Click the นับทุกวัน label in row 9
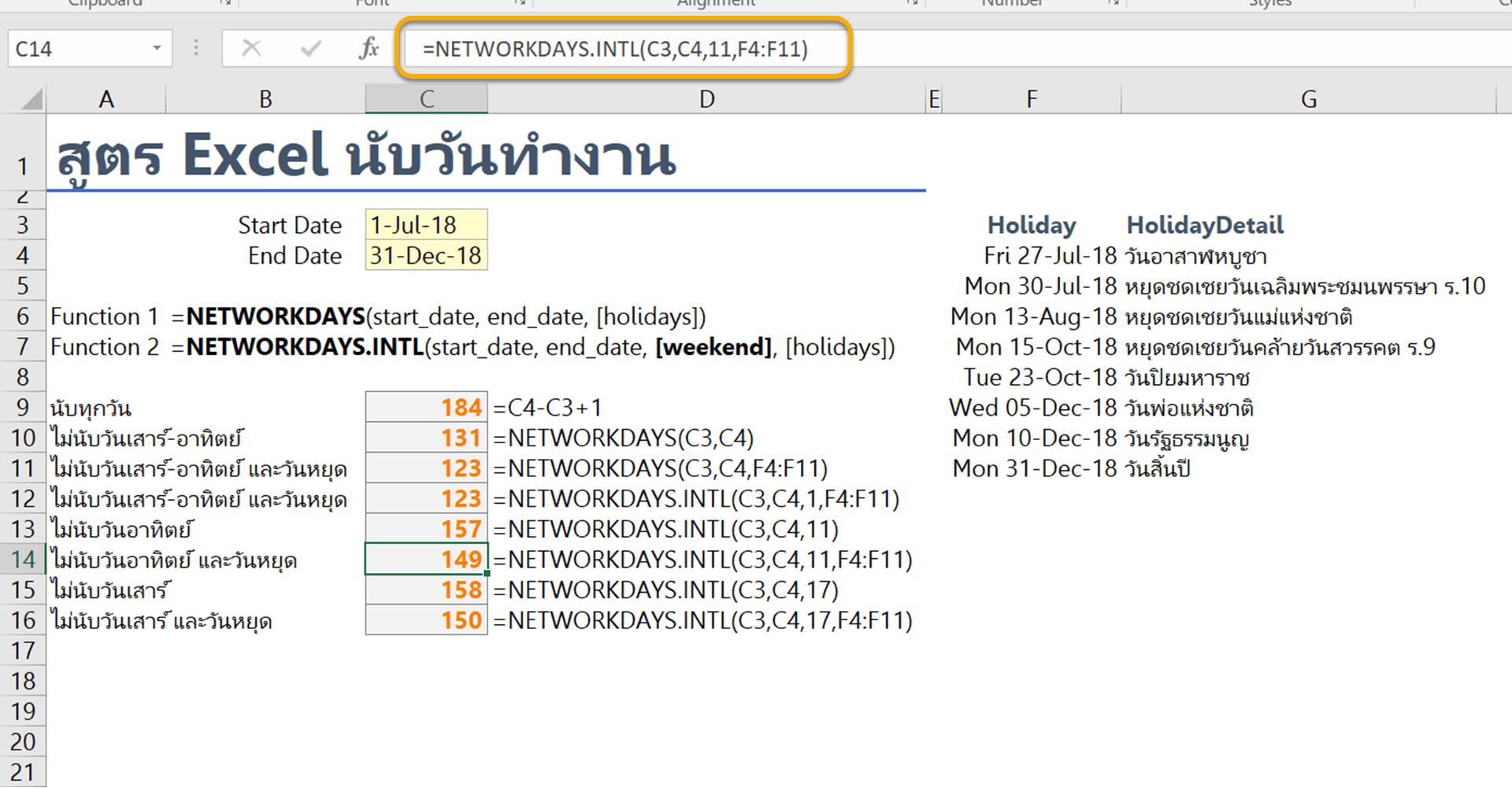The width and height of the screenshot is (1512, 788). 91,409
